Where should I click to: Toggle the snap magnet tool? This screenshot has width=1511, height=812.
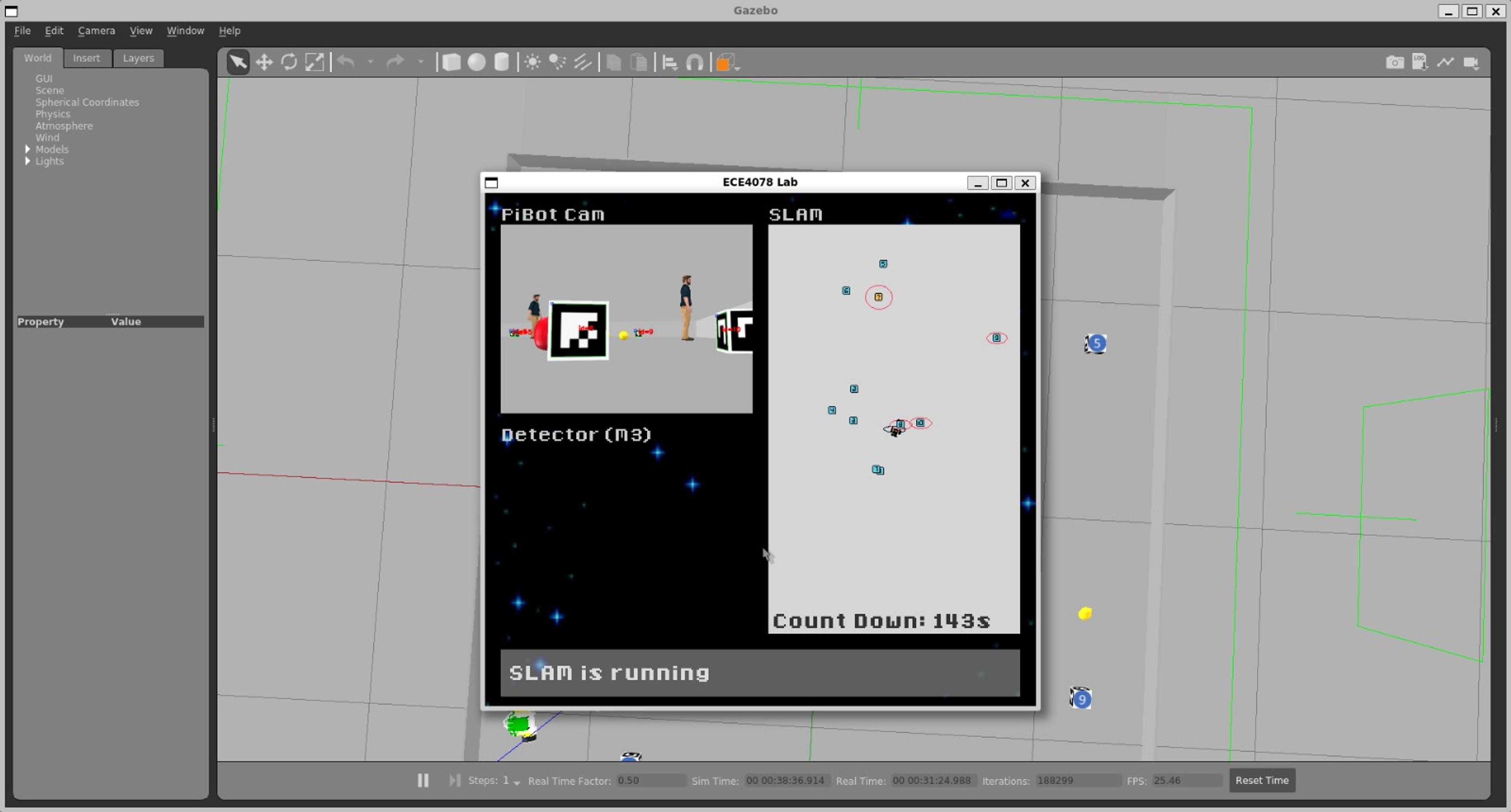pos(695,62)
